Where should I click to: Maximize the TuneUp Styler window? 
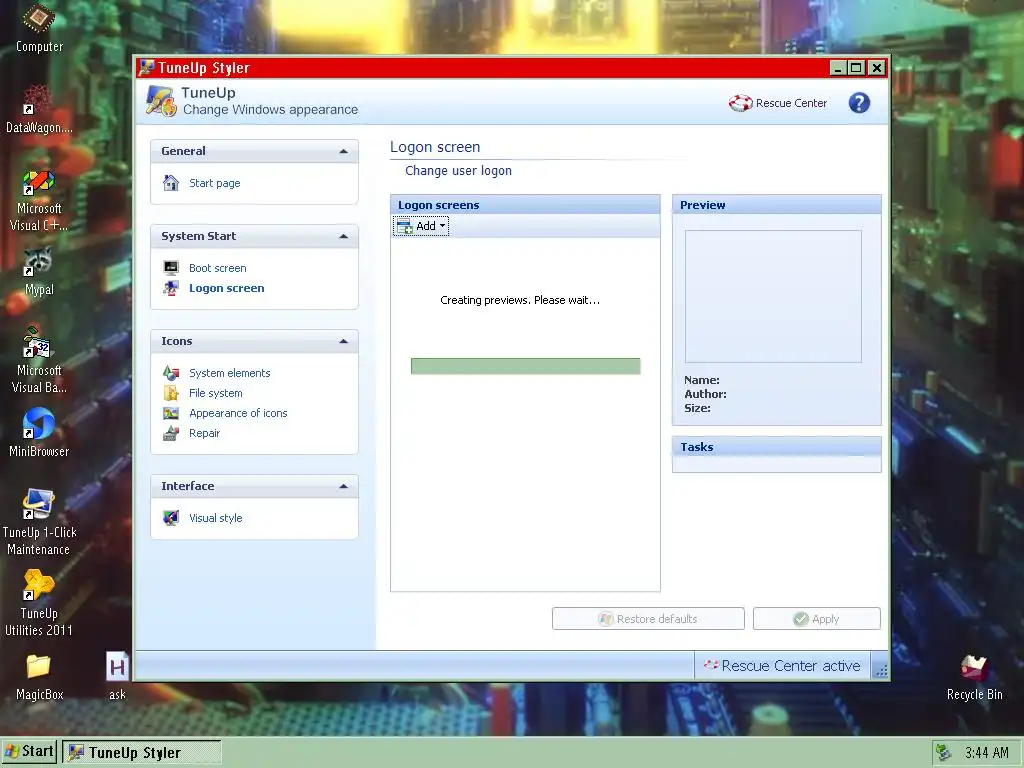[x=856, y=67]
